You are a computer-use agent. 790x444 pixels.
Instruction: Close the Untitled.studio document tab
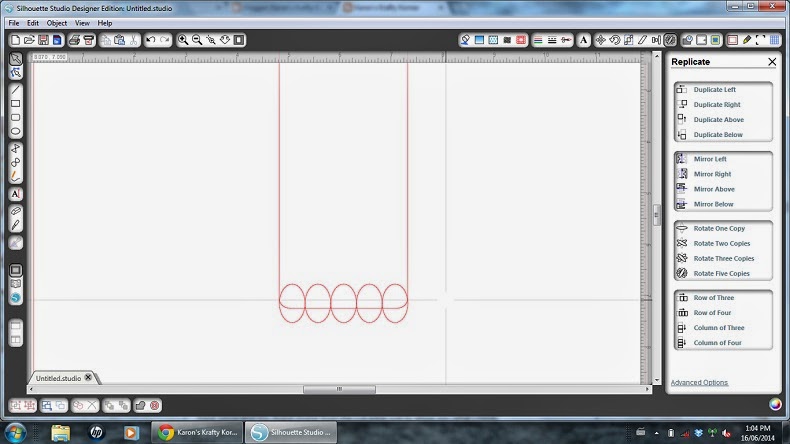click(x=88, y=377)
